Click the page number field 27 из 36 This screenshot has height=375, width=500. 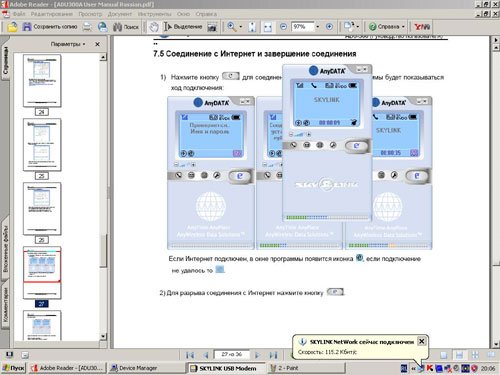pos(232,354)
